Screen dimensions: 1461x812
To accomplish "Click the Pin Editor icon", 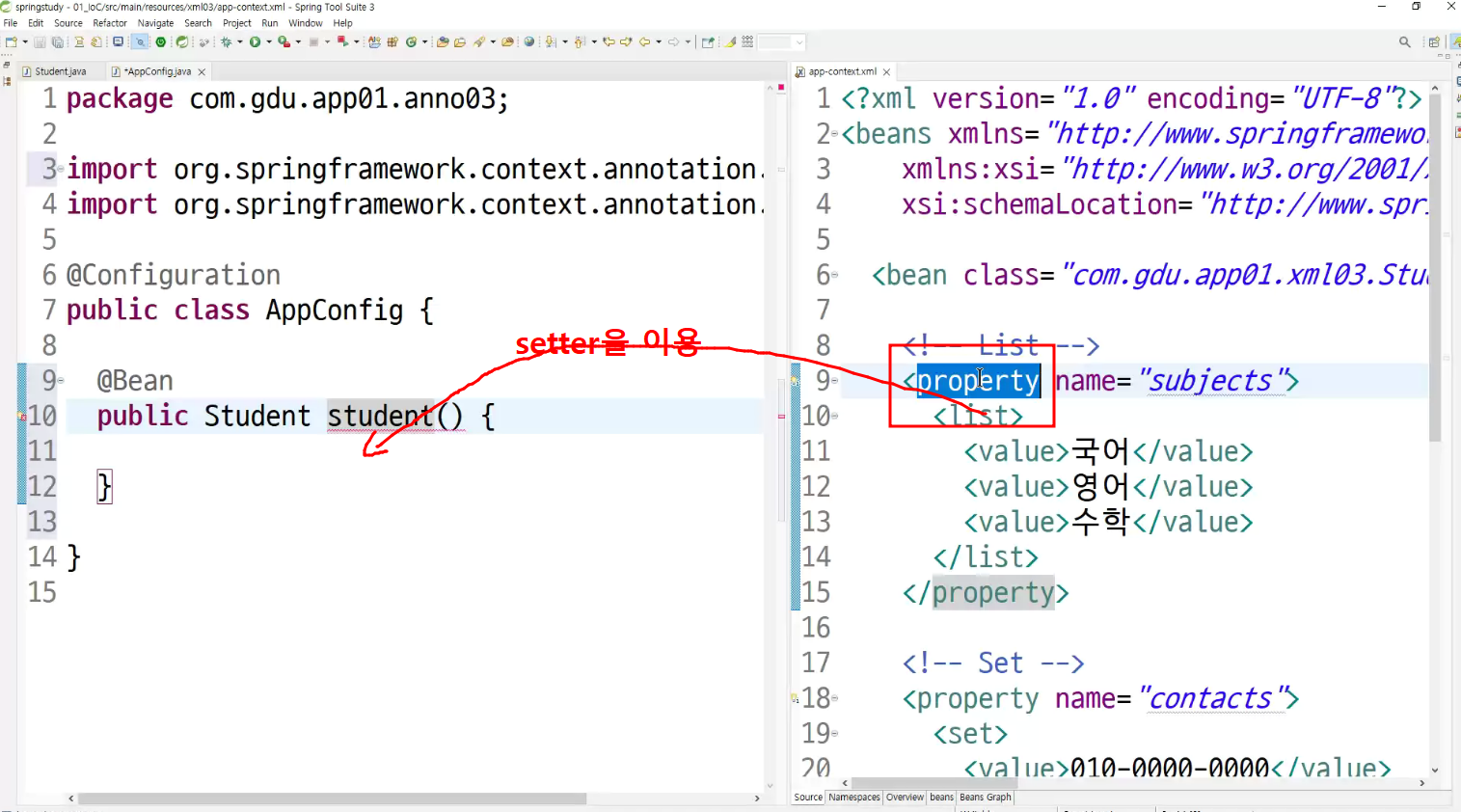I will [708, 41].
